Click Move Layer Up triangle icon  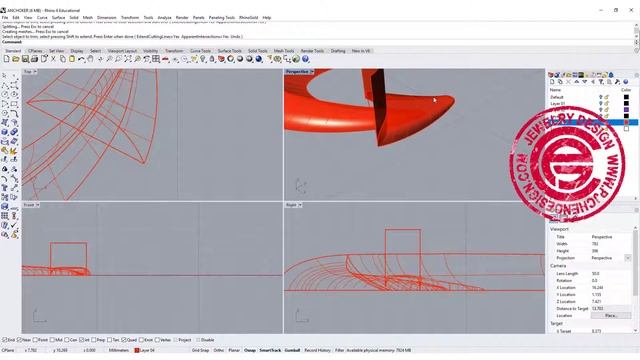click(576, 82)
